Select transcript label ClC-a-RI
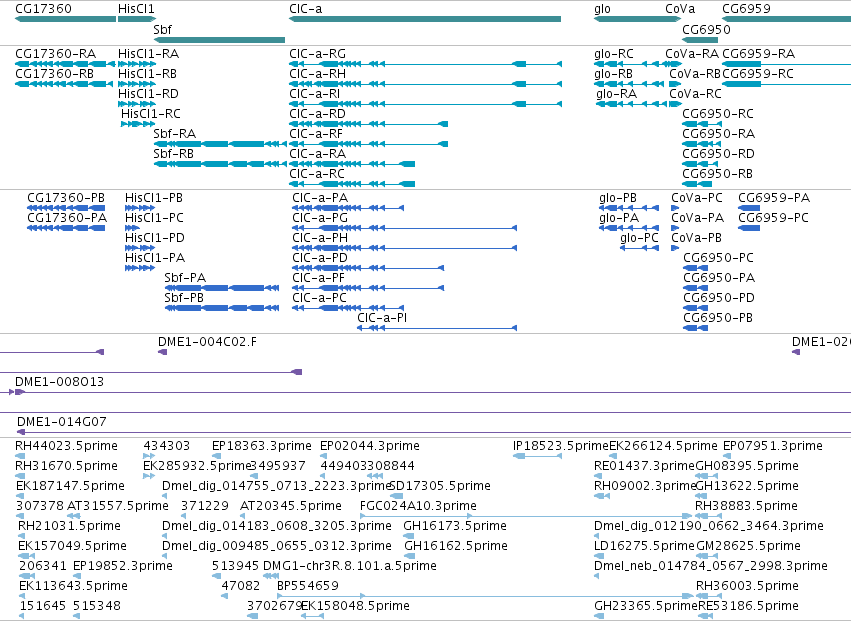Screen dimensions: 851x621 pyautogui.click(x=315, y=93)
